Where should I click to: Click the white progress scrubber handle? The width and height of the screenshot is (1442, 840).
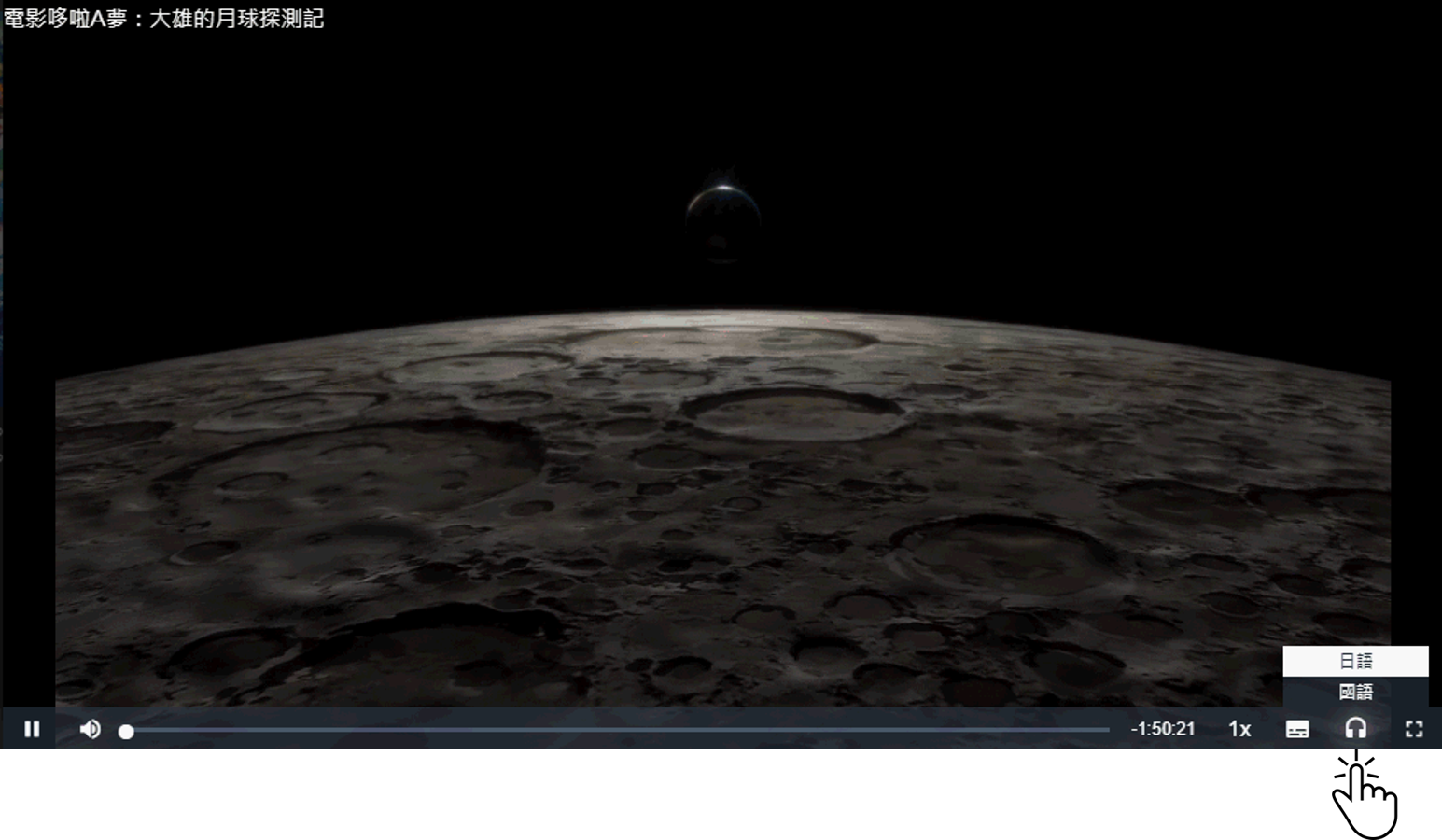126,732
